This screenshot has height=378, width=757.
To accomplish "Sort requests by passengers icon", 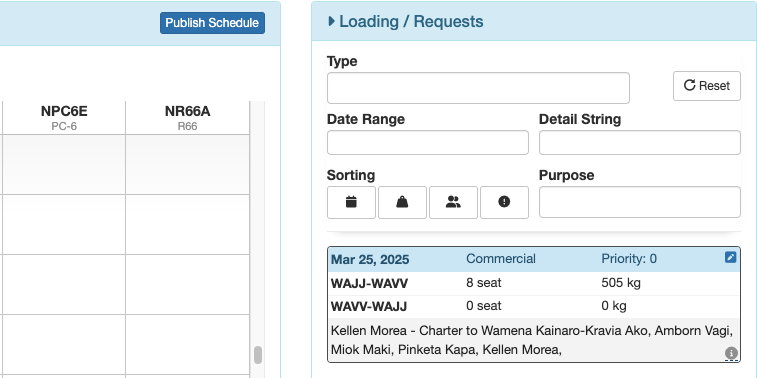I will 453,202.
